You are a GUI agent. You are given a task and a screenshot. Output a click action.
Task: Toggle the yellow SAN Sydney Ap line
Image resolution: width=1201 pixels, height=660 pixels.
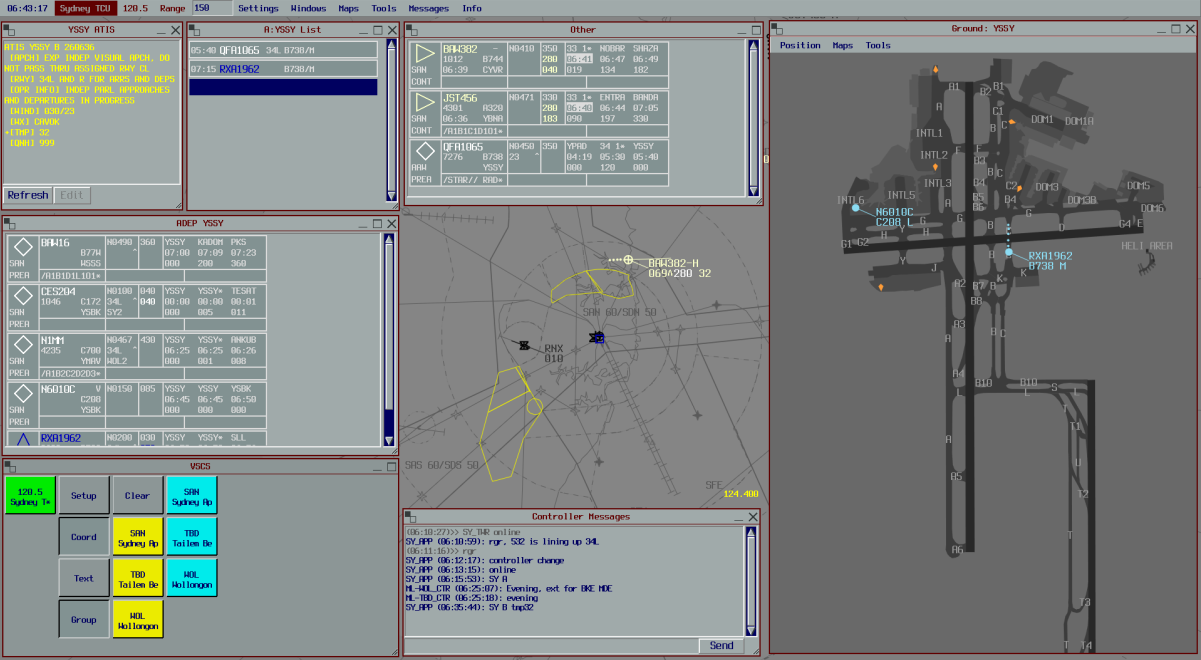[138, 537]
